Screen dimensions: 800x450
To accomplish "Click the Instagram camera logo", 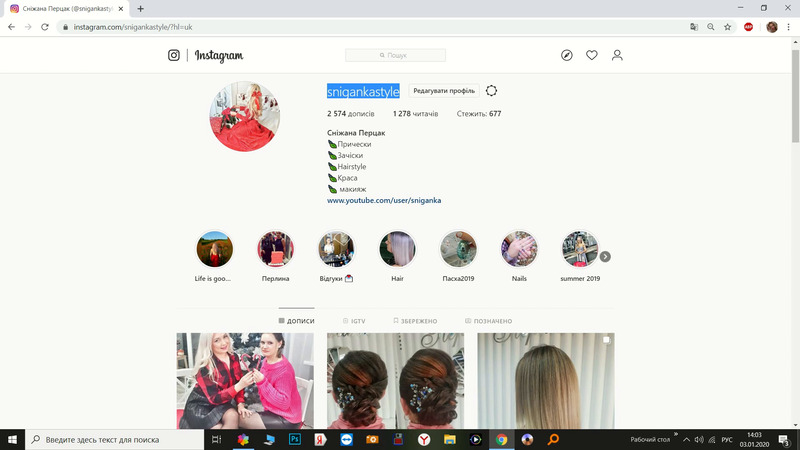I will (x=174, y=56).
